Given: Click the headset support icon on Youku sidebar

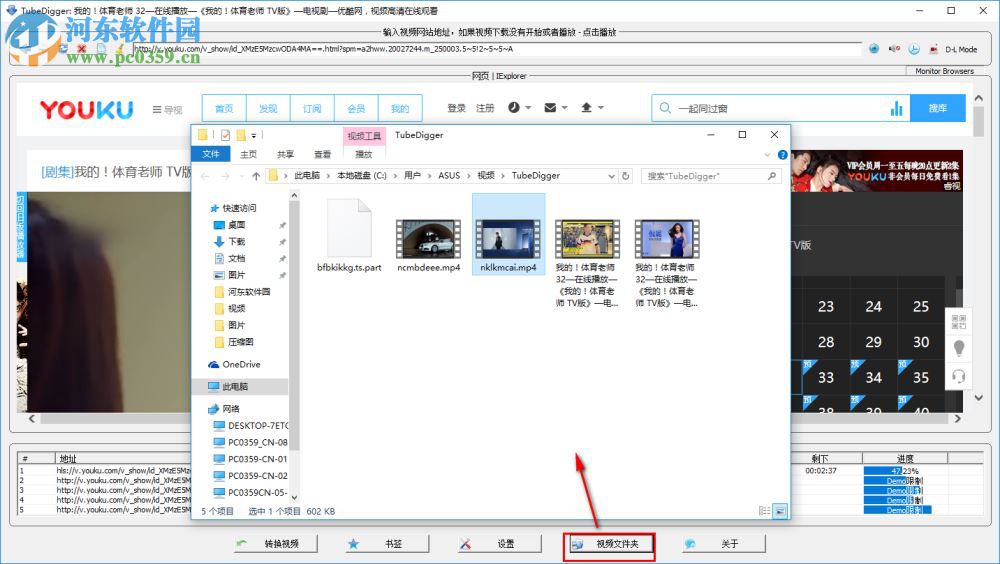Looking at the screenshot, I should [x=959, y=376].
